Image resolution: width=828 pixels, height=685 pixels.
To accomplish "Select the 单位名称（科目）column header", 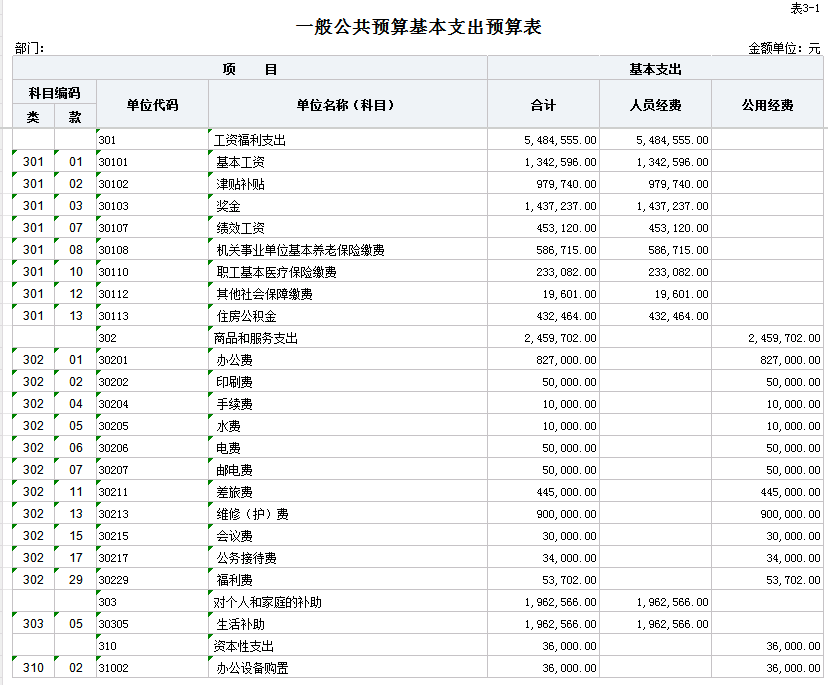I will [x=347, y=105].
